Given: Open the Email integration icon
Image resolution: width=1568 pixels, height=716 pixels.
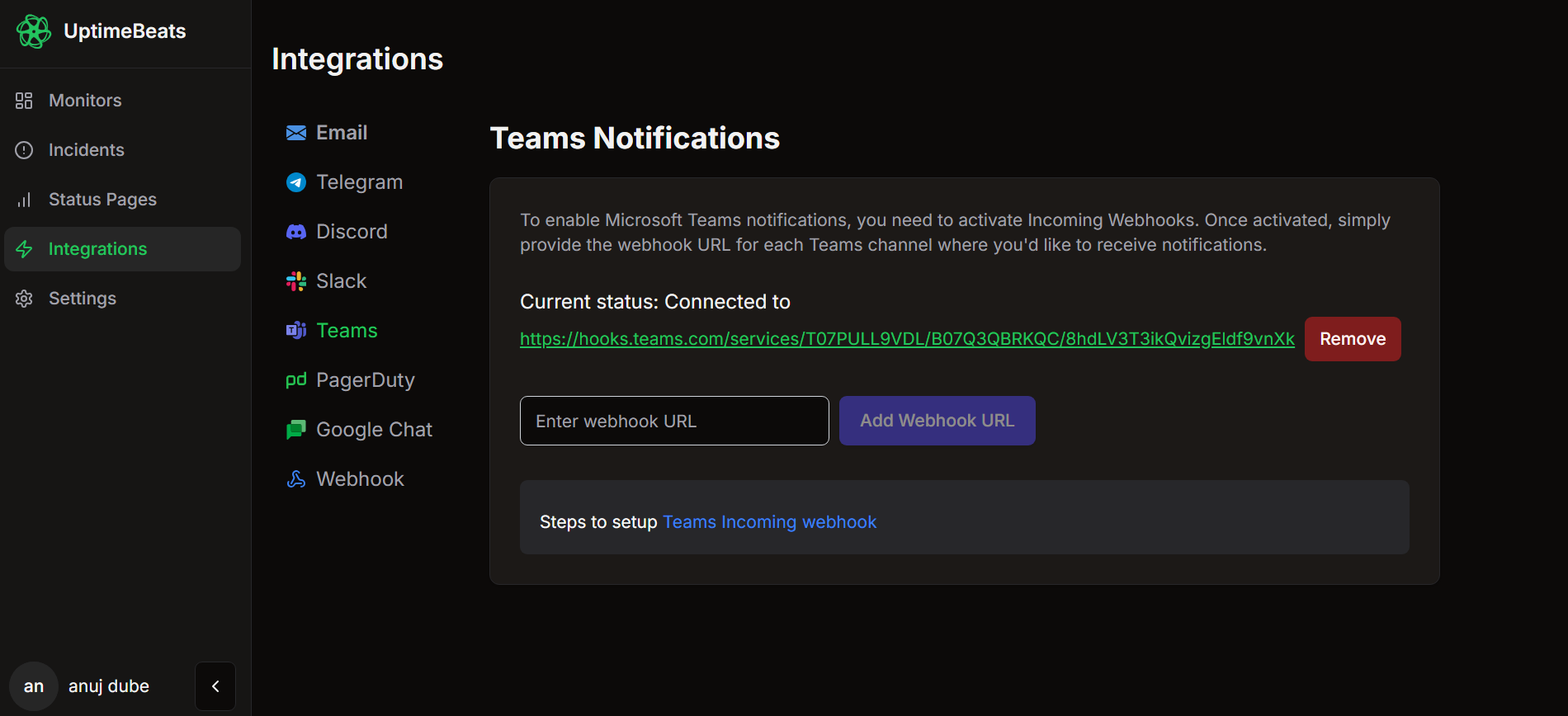Looking at the screenshot, I should (x=296, y=133).
